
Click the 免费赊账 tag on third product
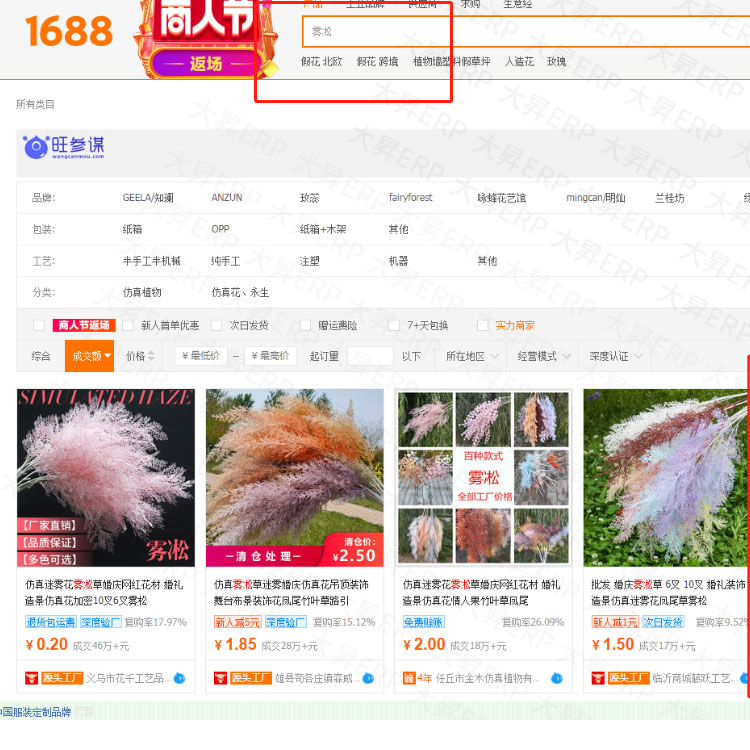tap(423, 622)
